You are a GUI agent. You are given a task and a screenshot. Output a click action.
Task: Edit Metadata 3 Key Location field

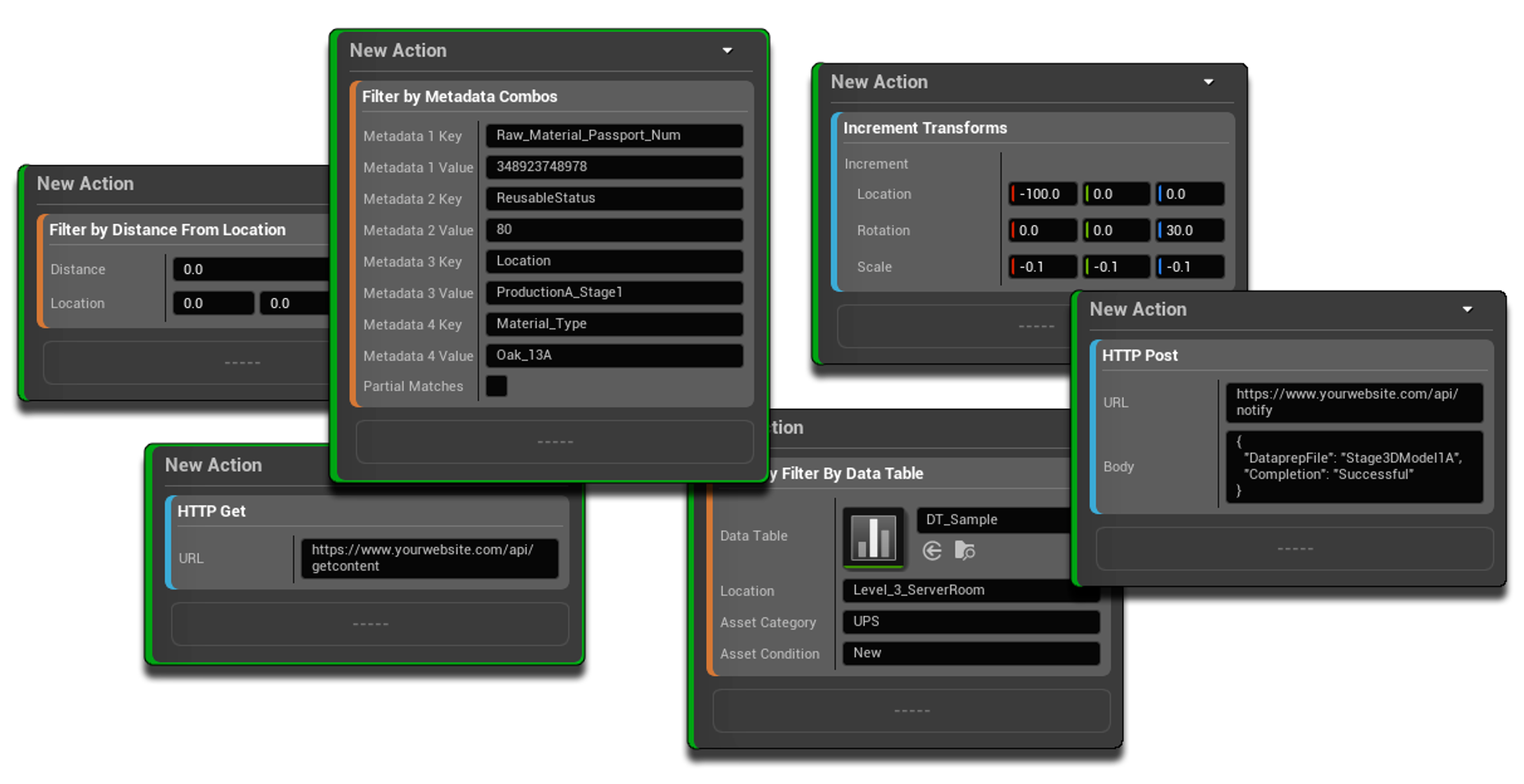(614, 261)
